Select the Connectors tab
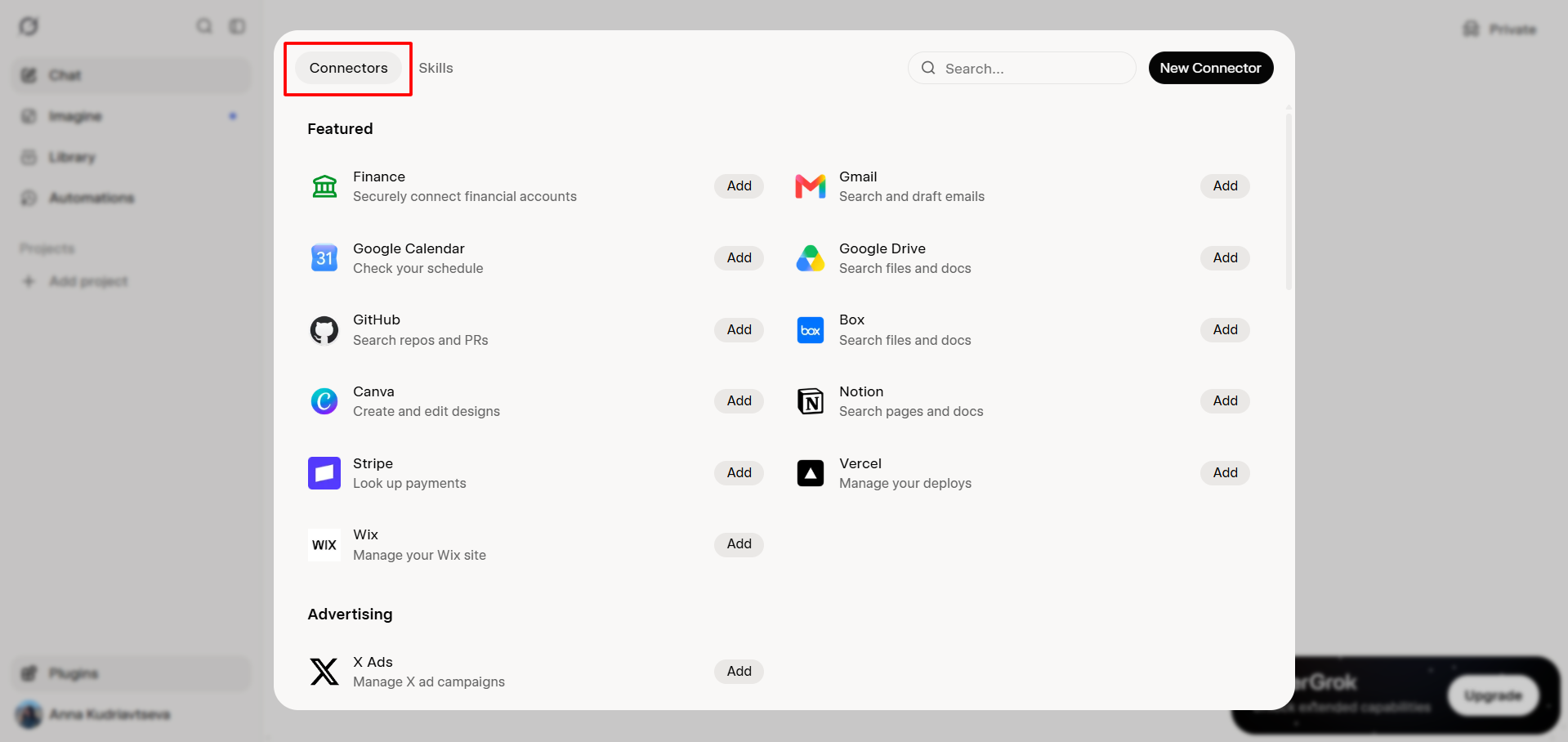Viewport: 1568px width, 742px height. [x=348, y=68]
